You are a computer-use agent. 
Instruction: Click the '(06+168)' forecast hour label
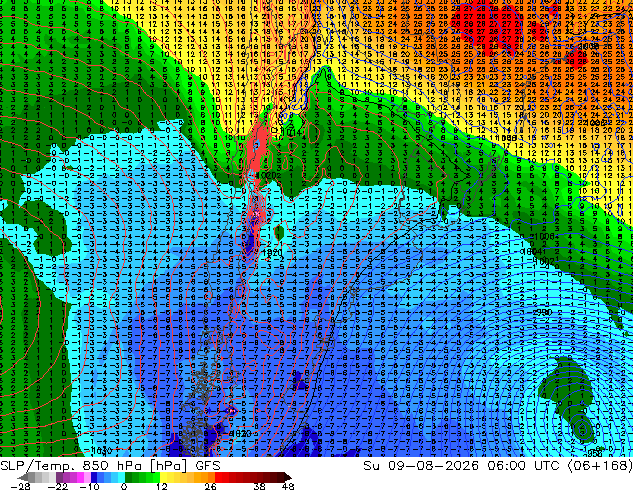point(600,466)
